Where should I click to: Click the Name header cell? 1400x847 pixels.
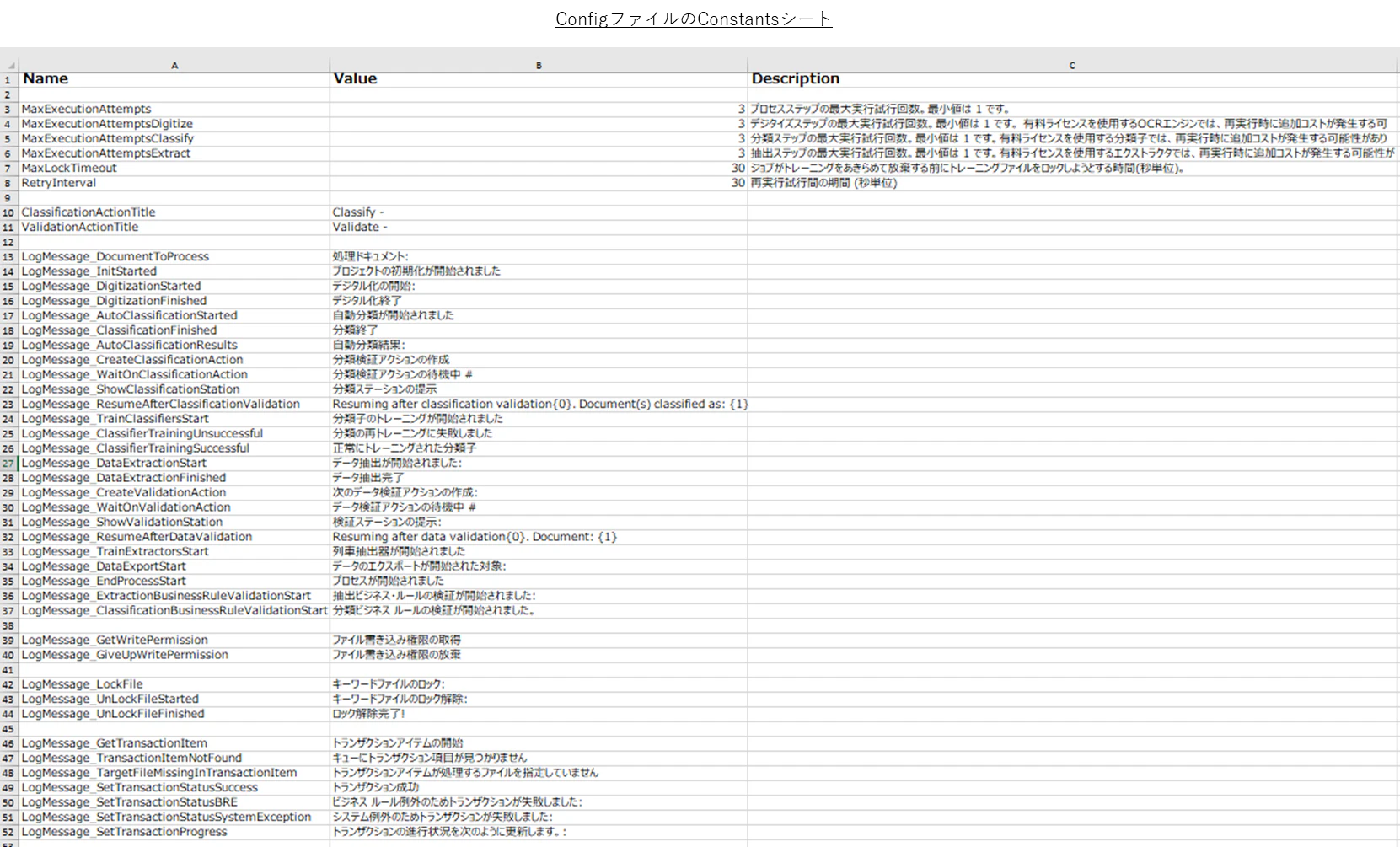click(174, 79)
